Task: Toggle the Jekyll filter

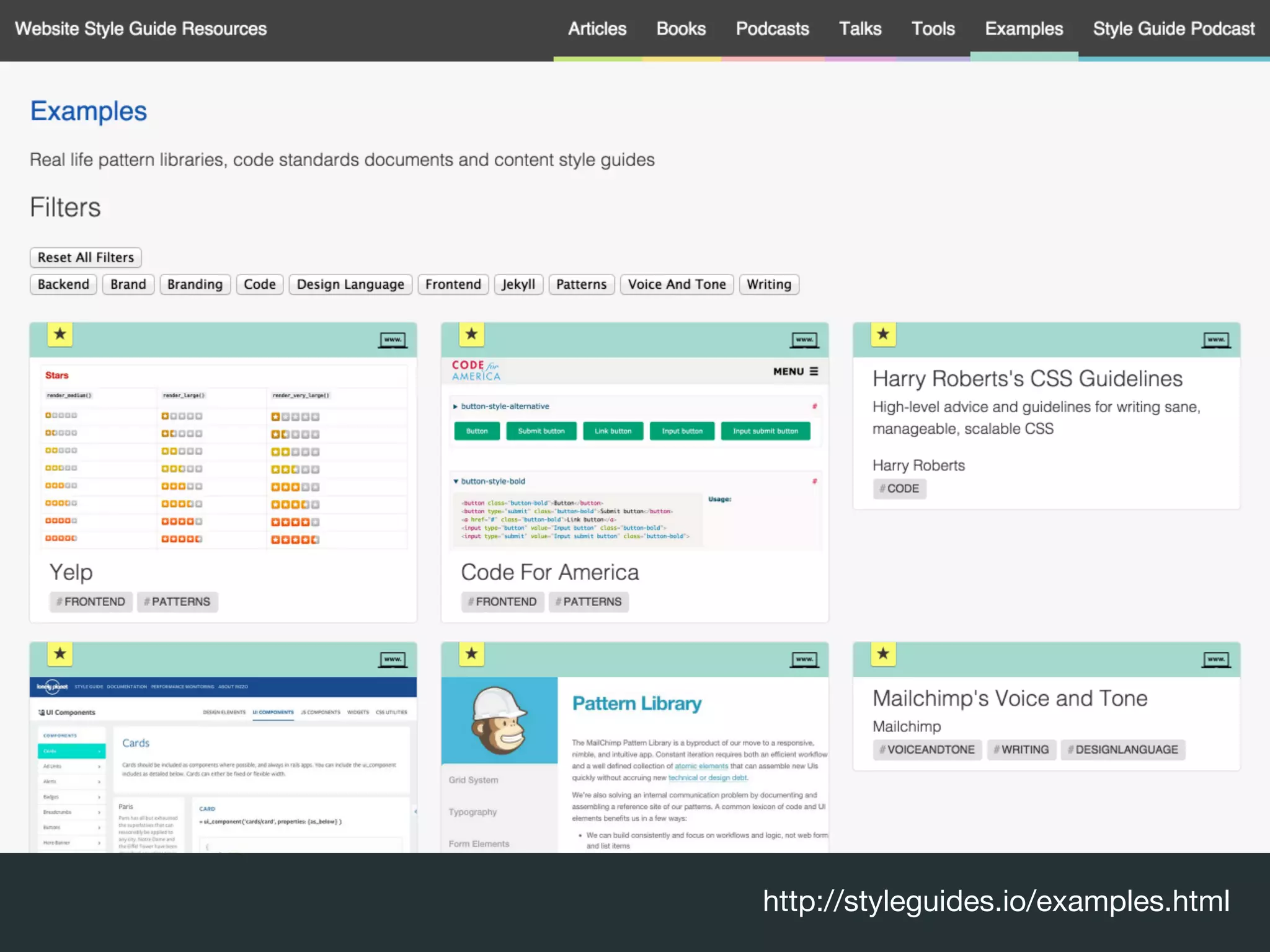Action: [518, 284]
